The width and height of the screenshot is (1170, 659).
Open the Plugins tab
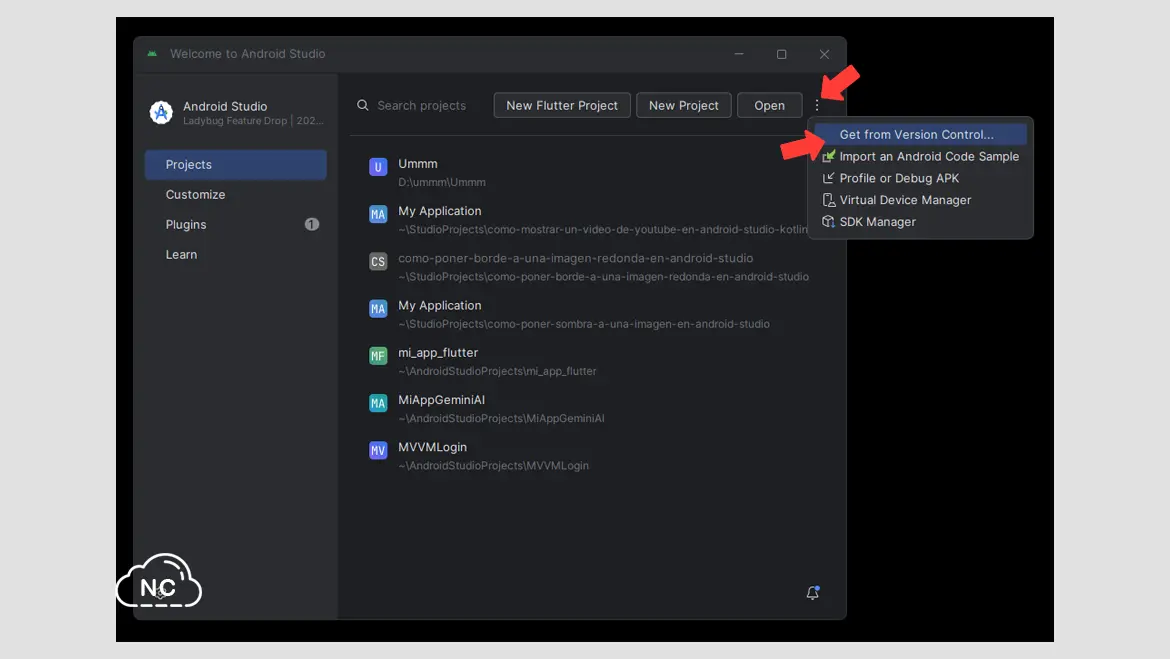click(x=236, y=224)
